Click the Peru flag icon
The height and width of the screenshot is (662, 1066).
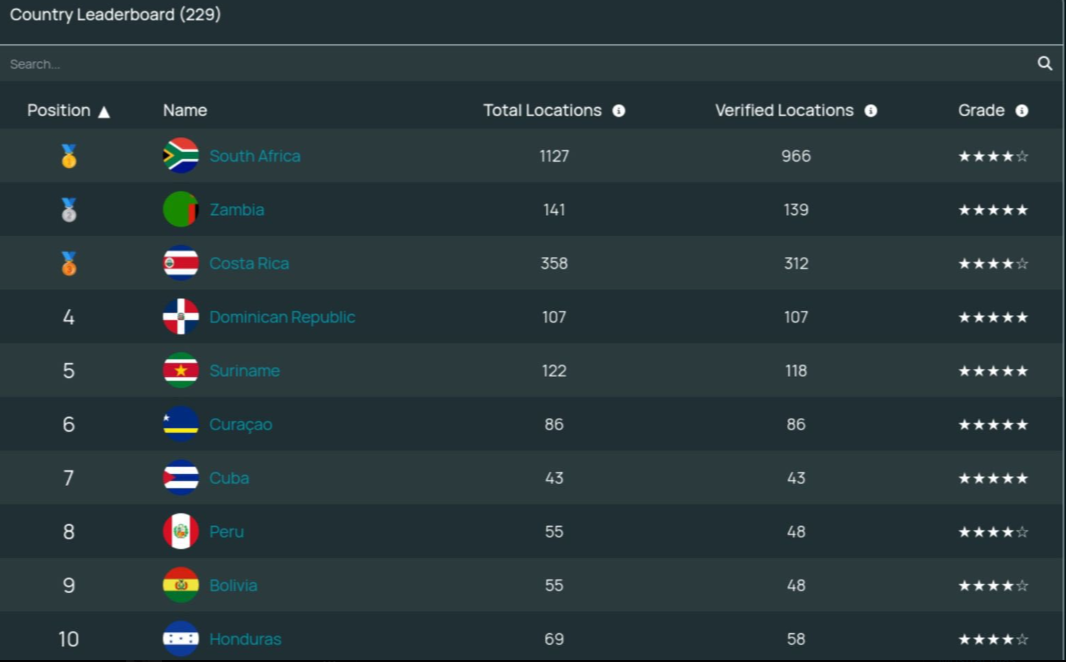tap(181, 532)
